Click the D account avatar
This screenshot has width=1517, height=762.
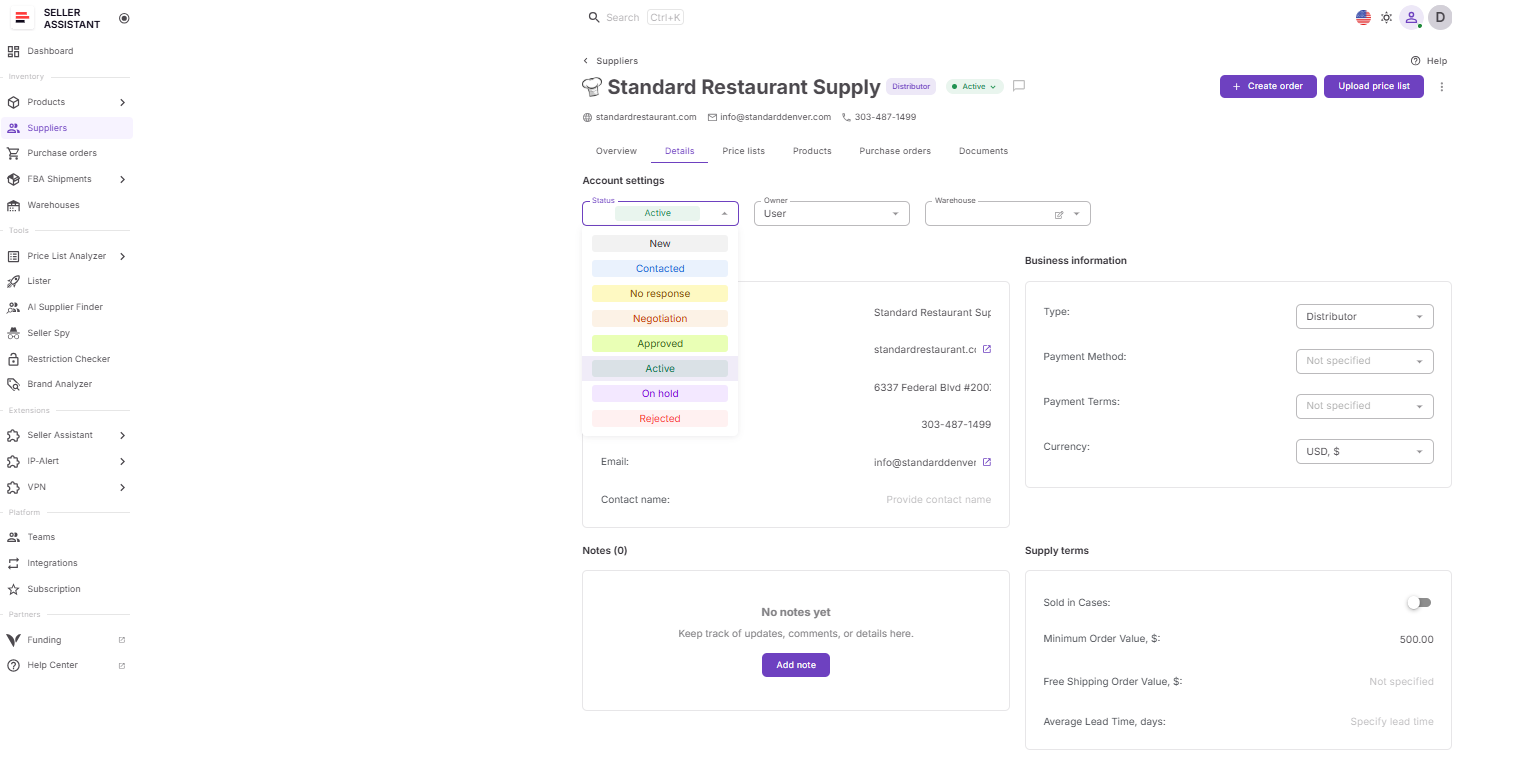tap(1440, 17)
